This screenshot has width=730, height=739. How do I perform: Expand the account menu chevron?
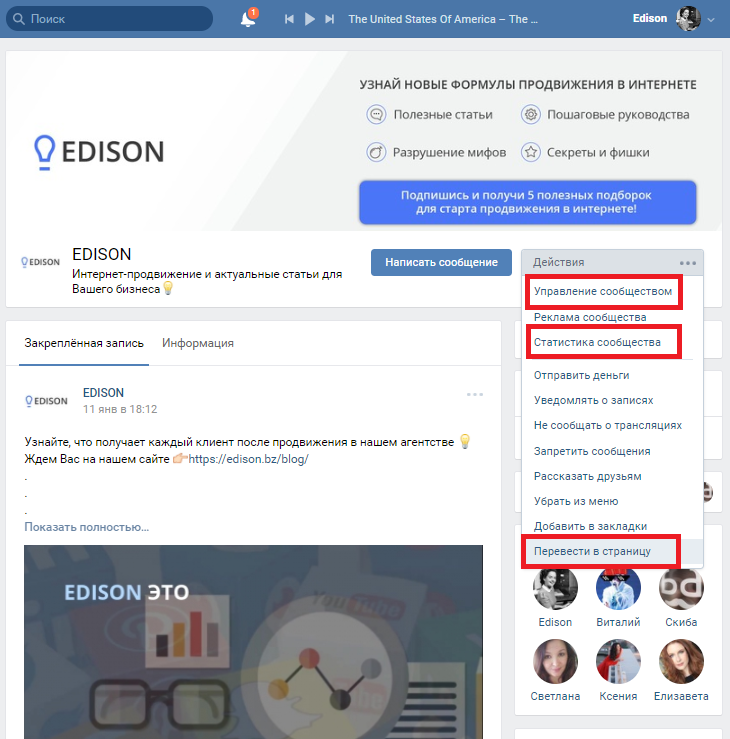coord(711,19)
